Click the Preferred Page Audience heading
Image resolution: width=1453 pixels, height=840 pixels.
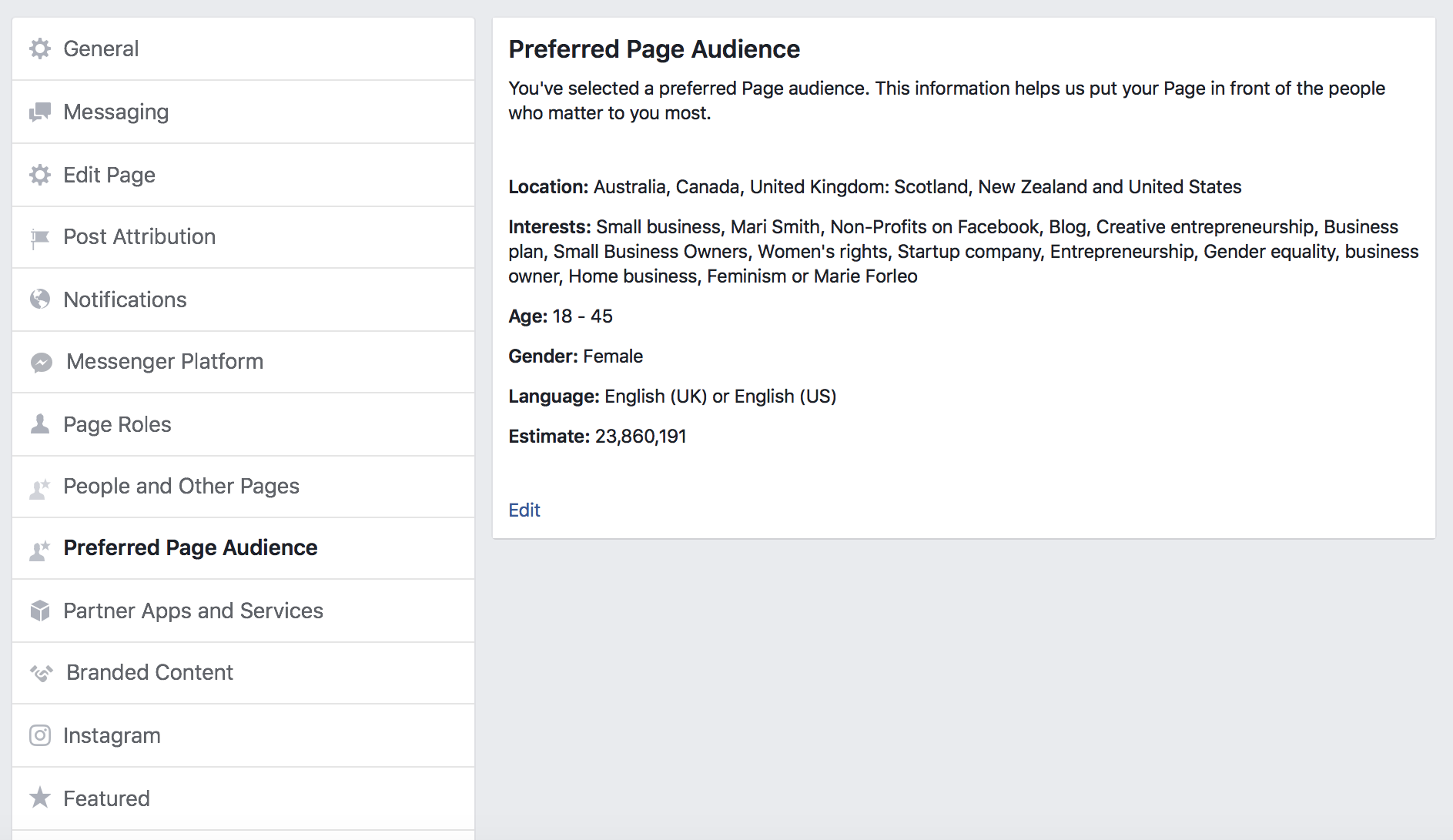tap(655, 49)
